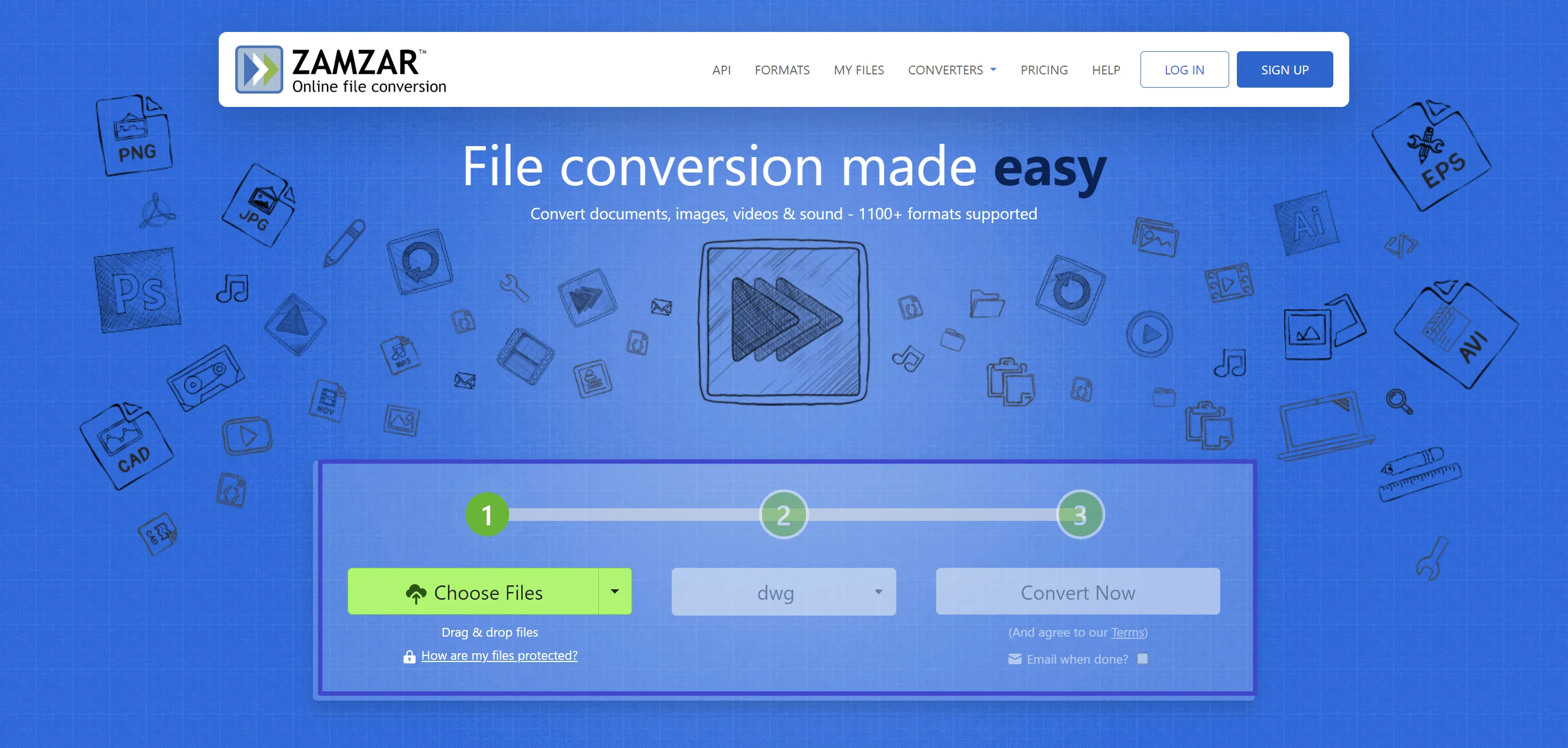Navigate to the PRICING menu item

pyautogui.click(x=1044, y=69)
